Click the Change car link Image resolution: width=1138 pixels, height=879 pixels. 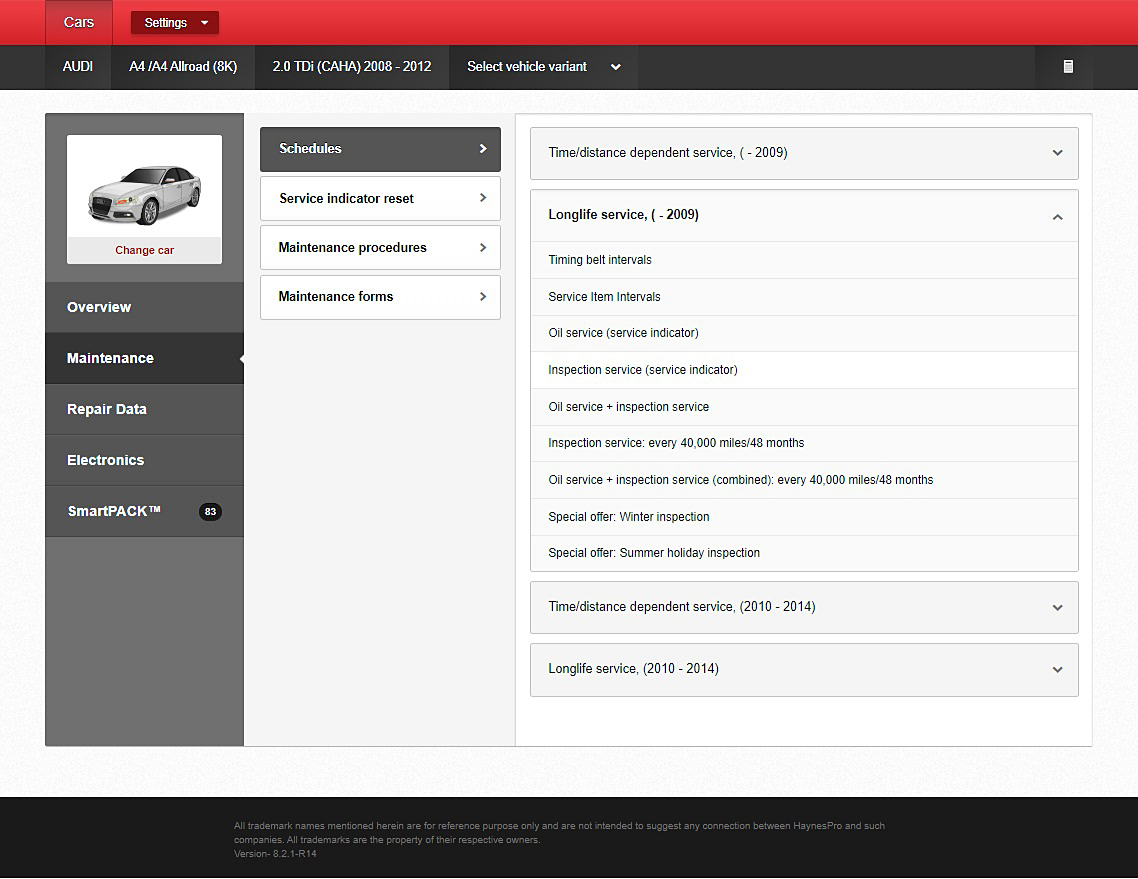click(x=144, y=250)
